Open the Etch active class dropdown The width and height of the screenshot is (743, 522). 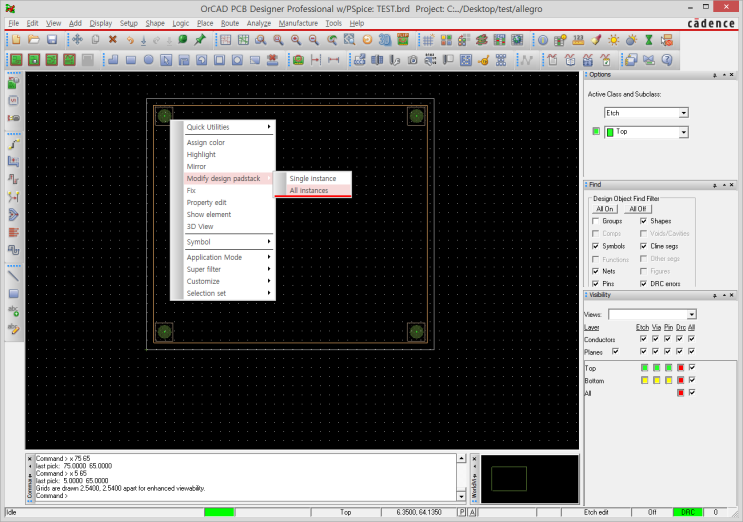[683, 113]
